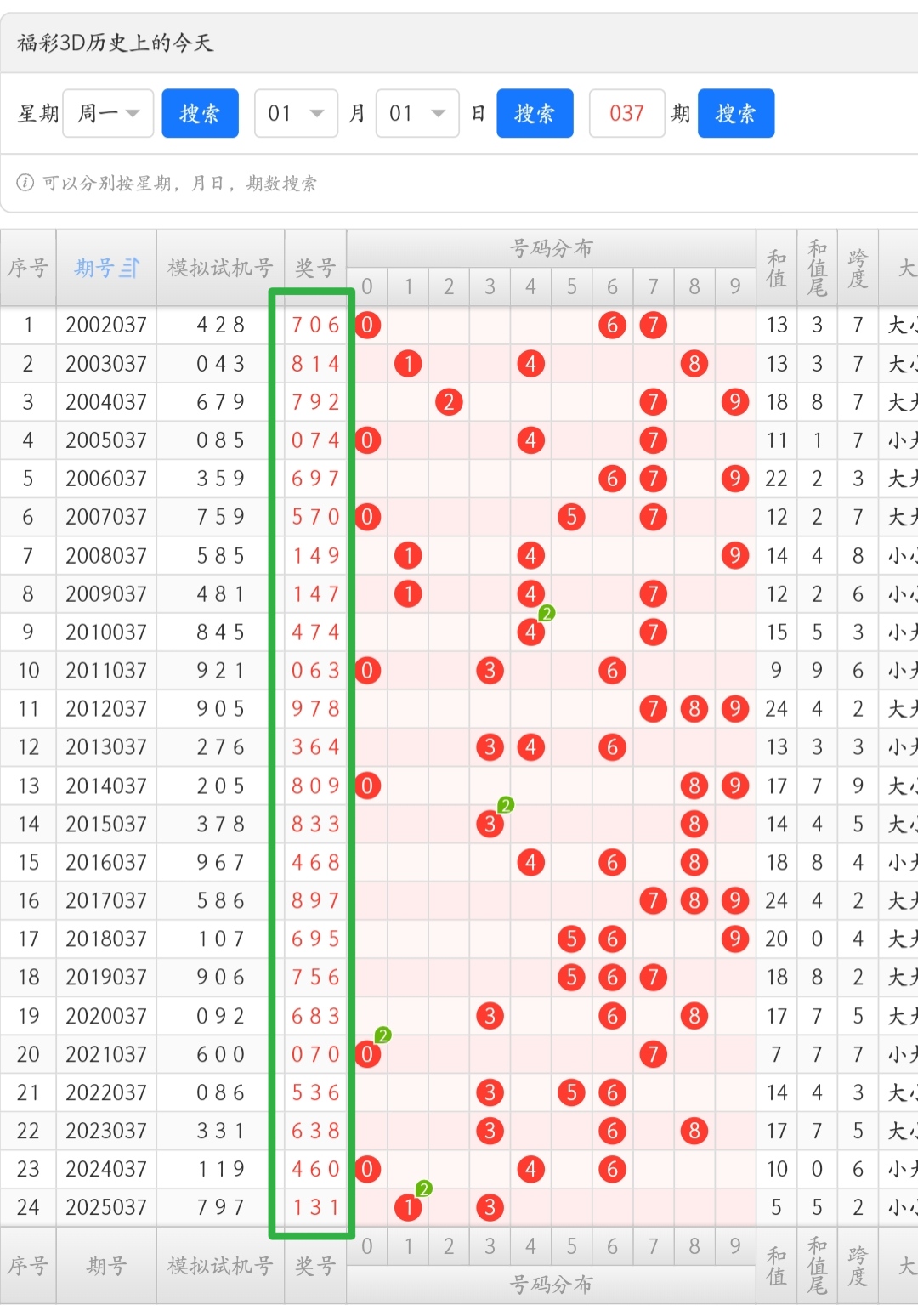This screenshot has width=918, height=1316.
Task: Click the 序号 header at the table top
Action: tap(28, 268)
